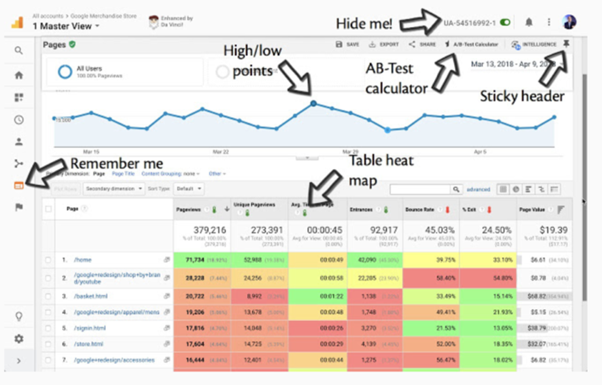This screenshot has width=602, height=385.
Task: Select the Page primary dimension
Action: tap(99, 174)
